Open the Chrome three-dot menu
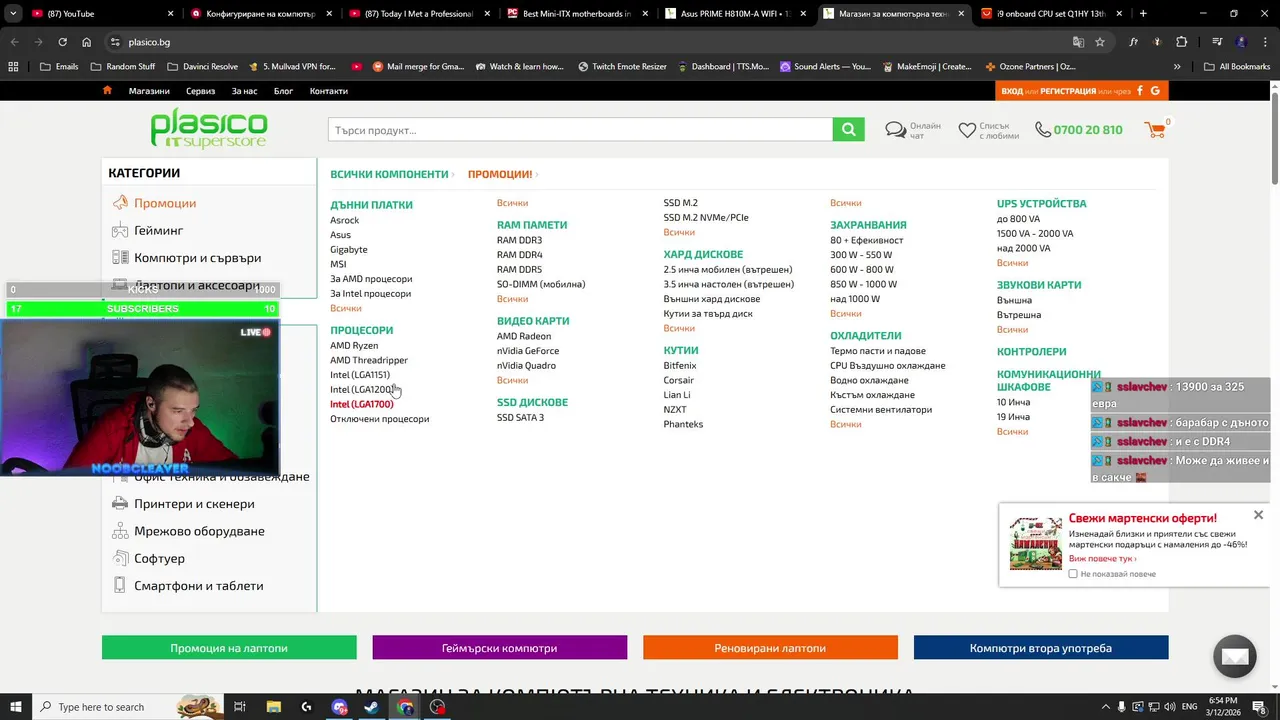Image resolution: width=1280 pixels, height=720 pixels. point(1265,42)
